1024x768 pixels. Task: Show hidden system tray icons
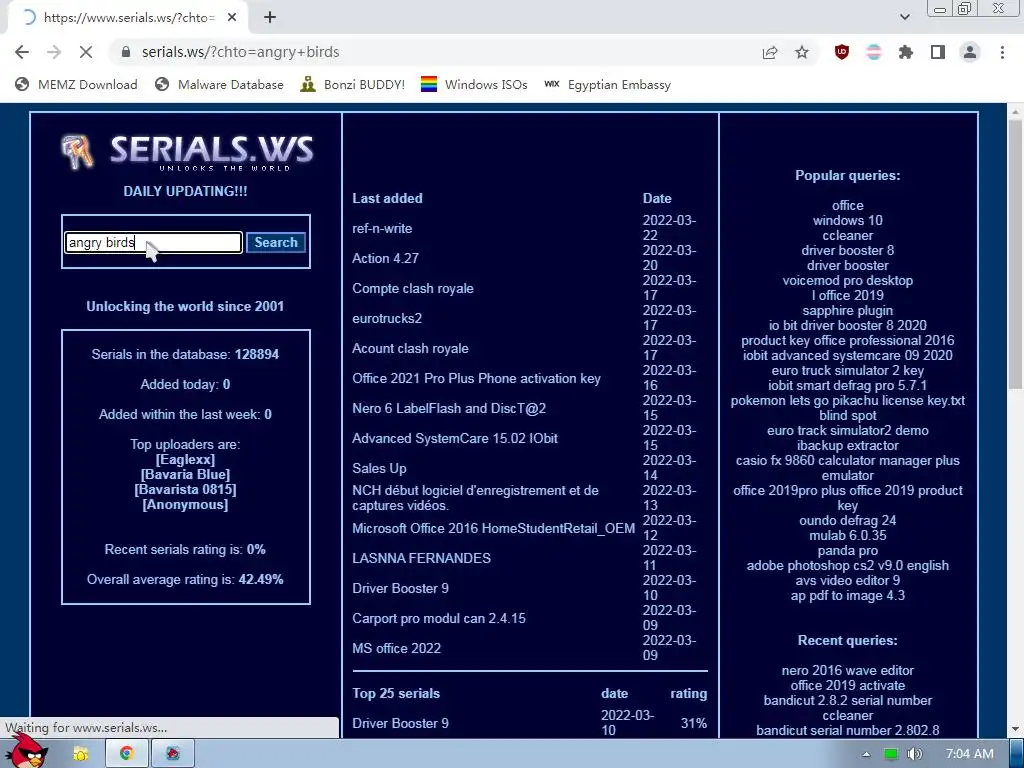(x=867, y=754)
